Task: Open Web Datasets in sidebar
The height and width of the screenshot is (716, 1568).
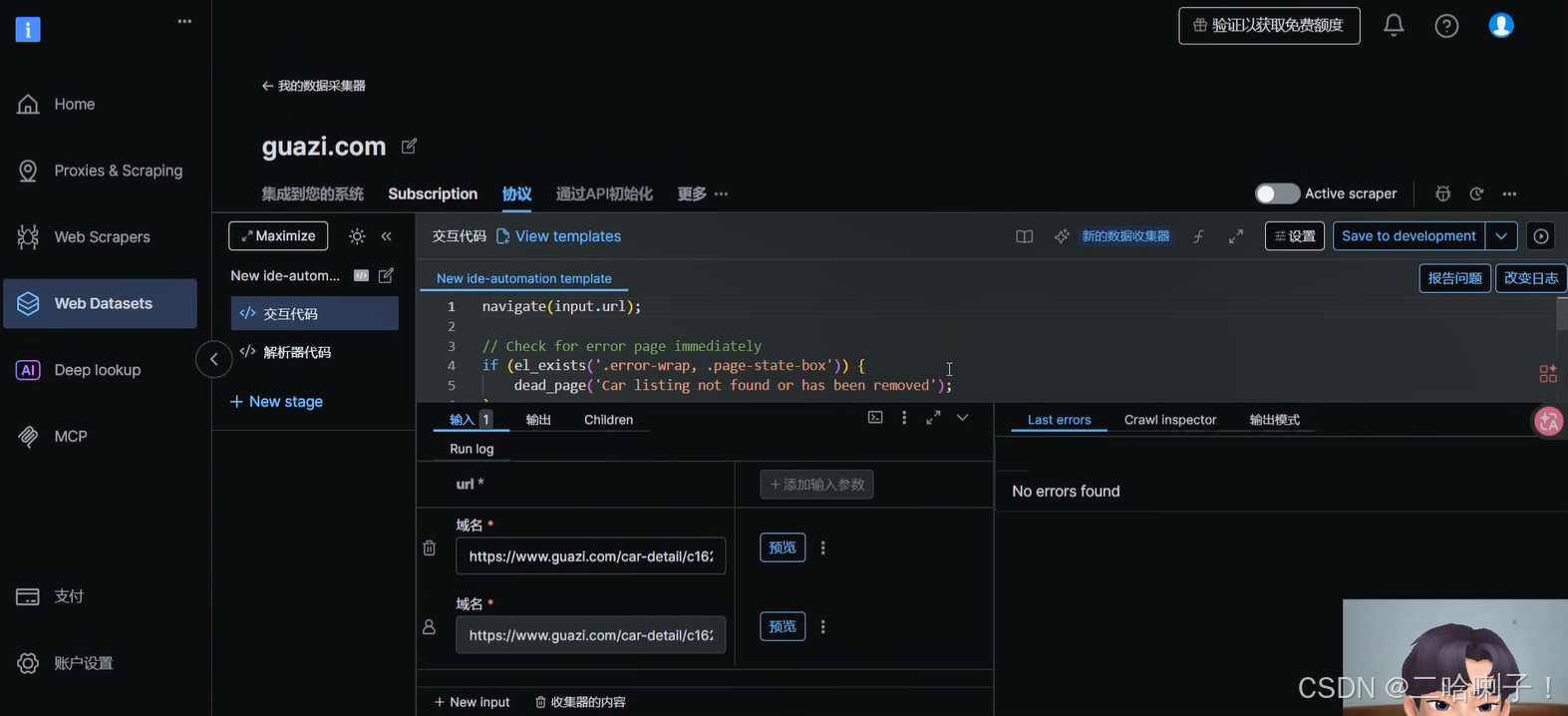Action: [x=100, y=303]
